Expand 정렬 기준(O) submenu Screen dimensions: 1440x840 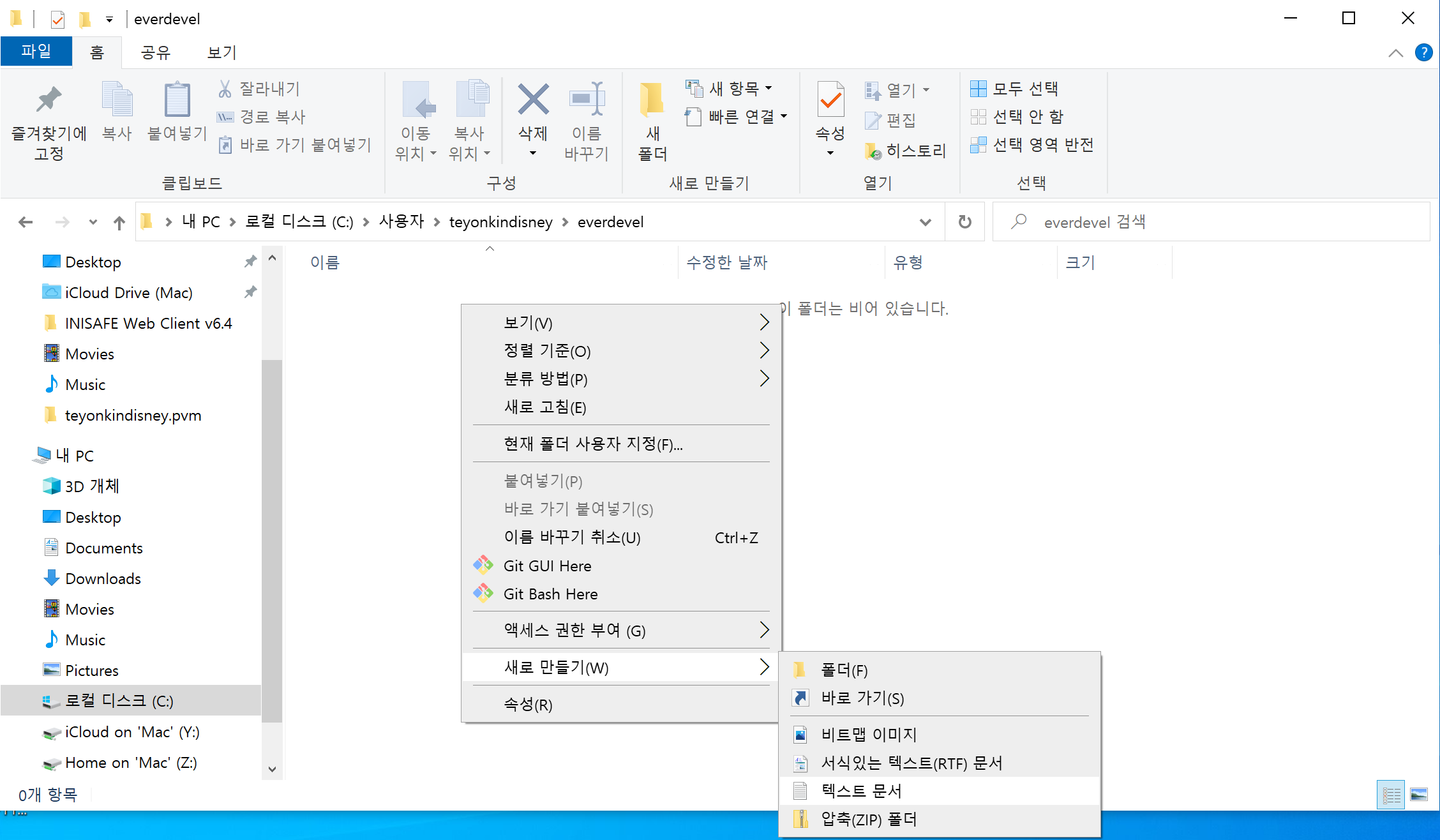pos(620,350)
